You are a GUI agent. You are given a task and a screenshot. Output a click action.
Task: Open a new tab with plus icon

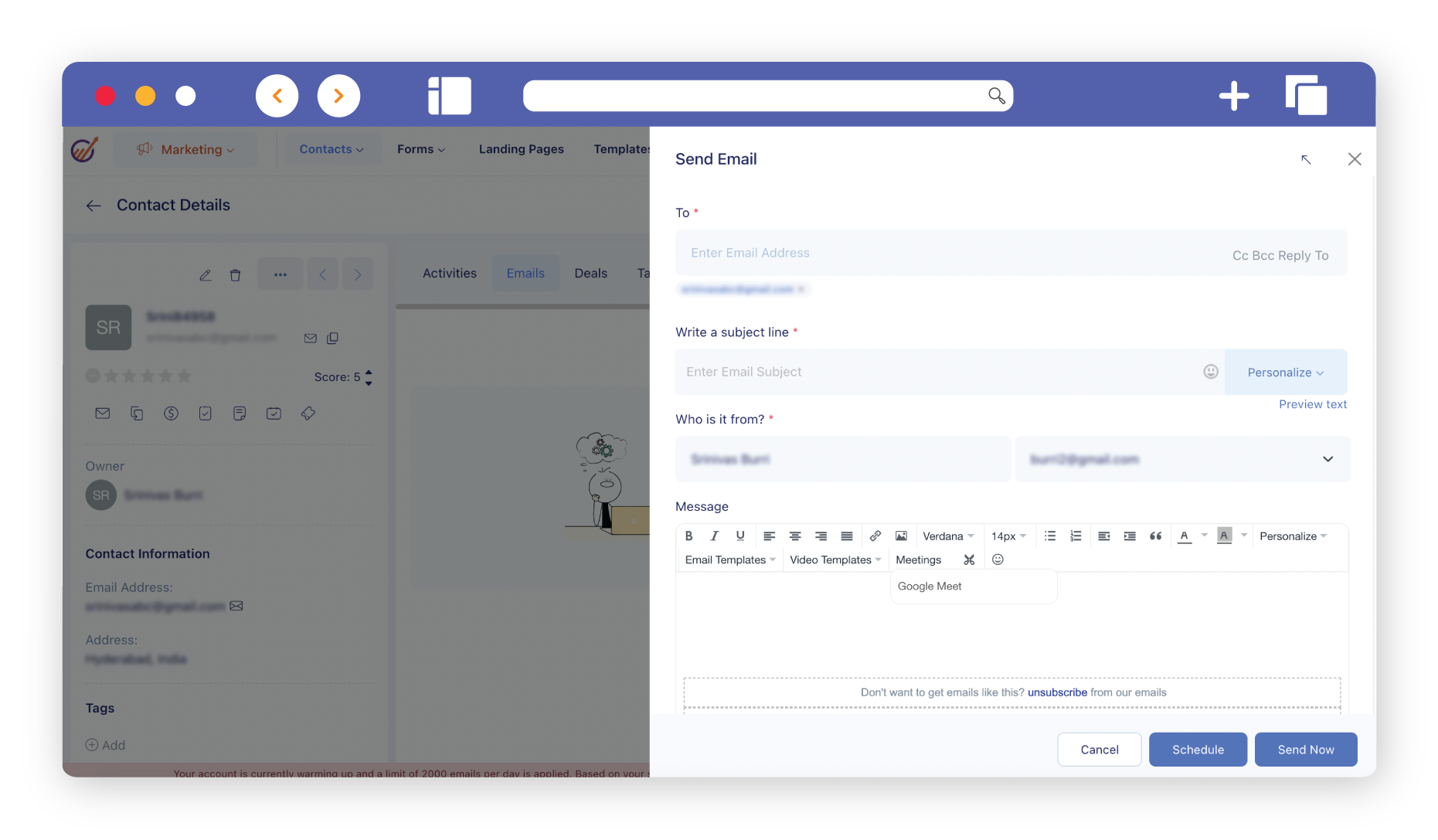1234,96
